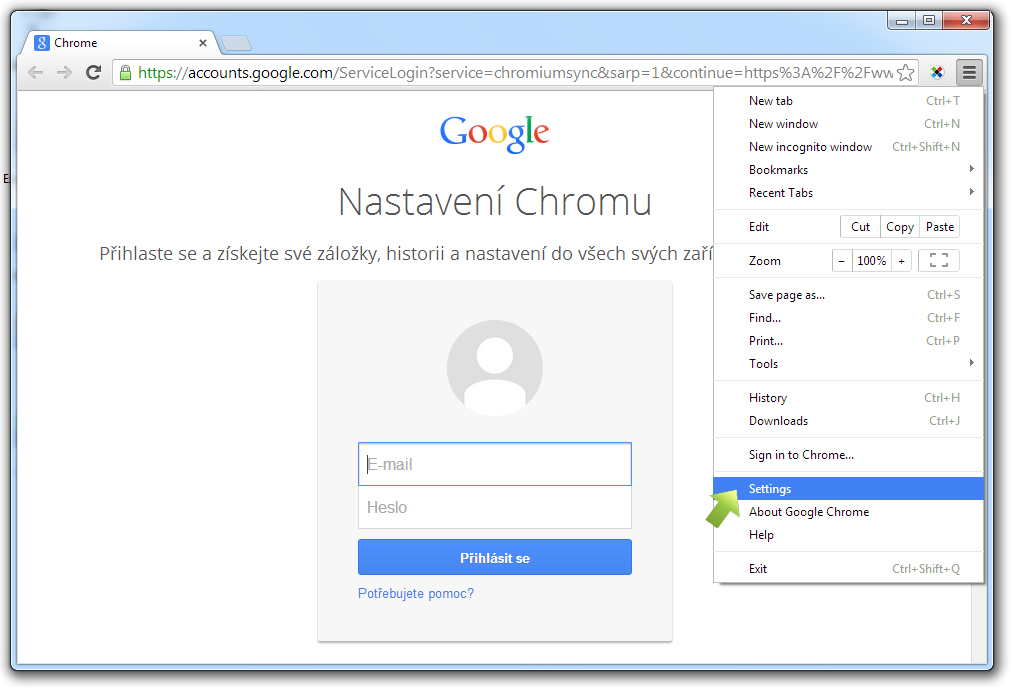Choose New window menu item
Screen dimensions: 1014x692
click(848, 124)
